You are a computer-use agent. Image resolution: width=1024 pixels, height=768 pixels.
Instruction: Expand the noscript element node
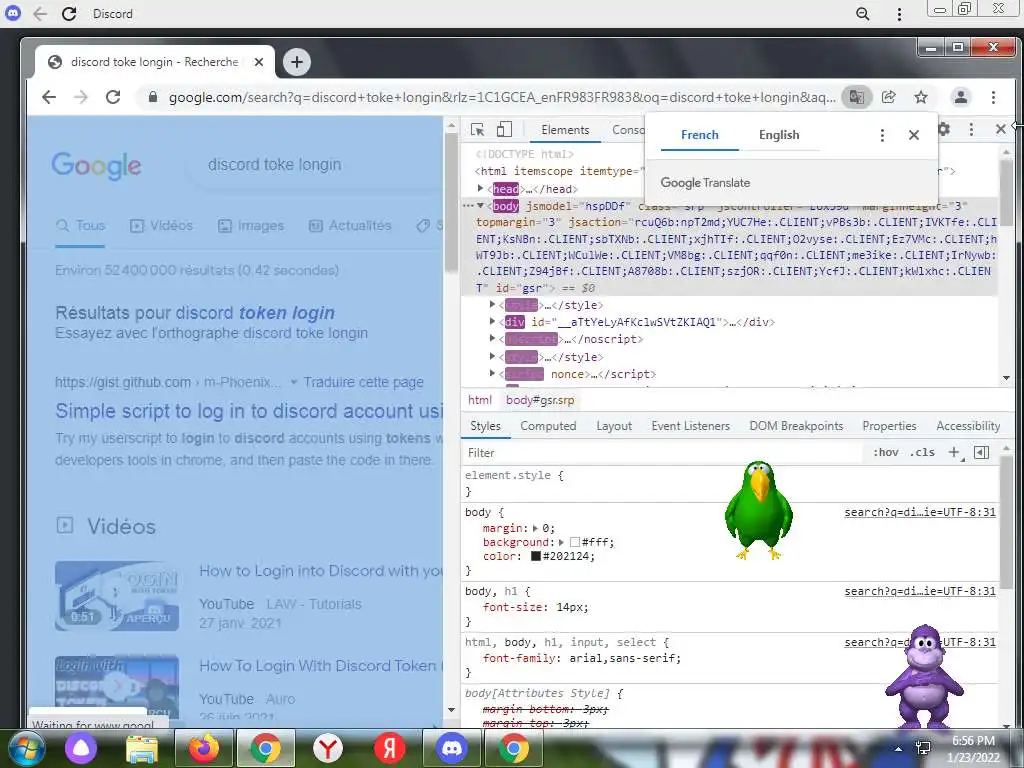coord(492,338)
